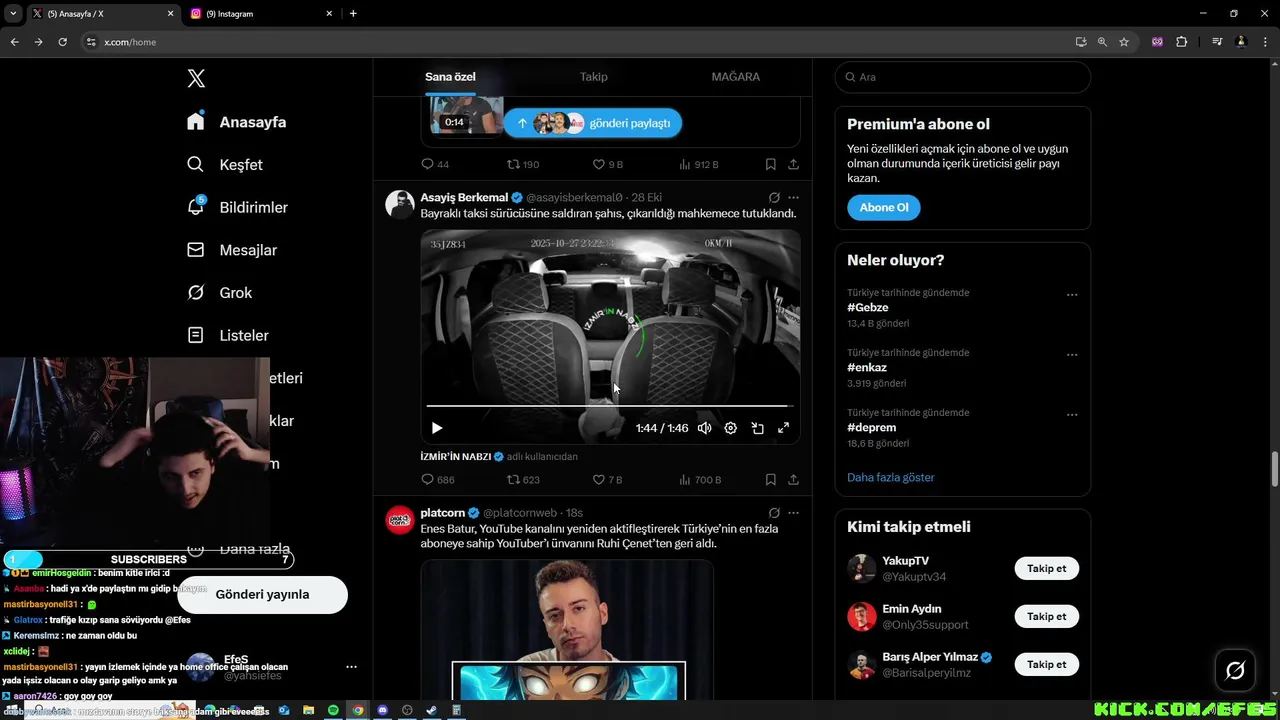Screen dimensions: 1280x720
Task: Repost the top post with 190 reposts
Action: click(x=523, y=164)
